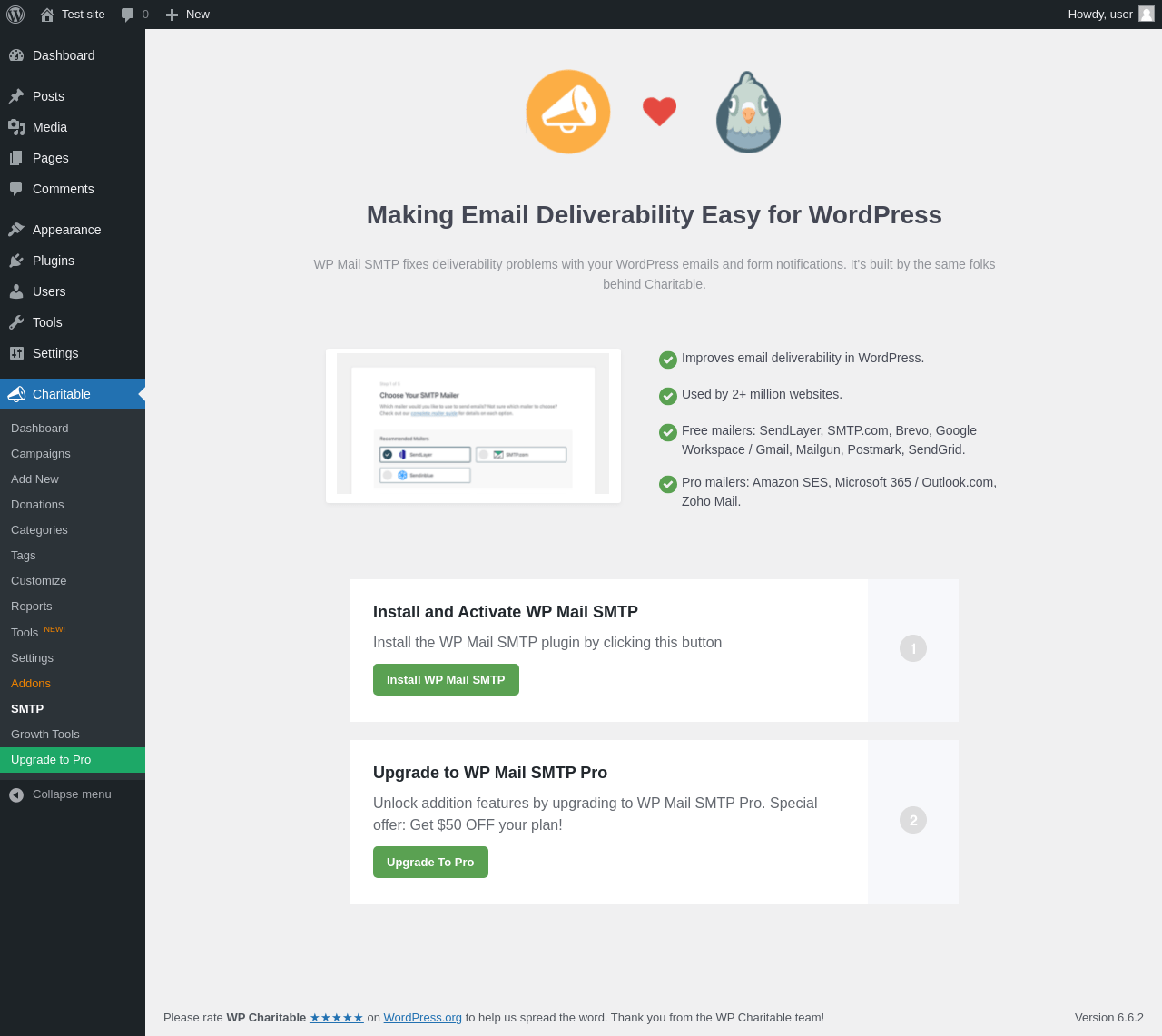Click Install WP Mail SMTP button
Screen dimensions: 1162x1036
tap(446, 680)
